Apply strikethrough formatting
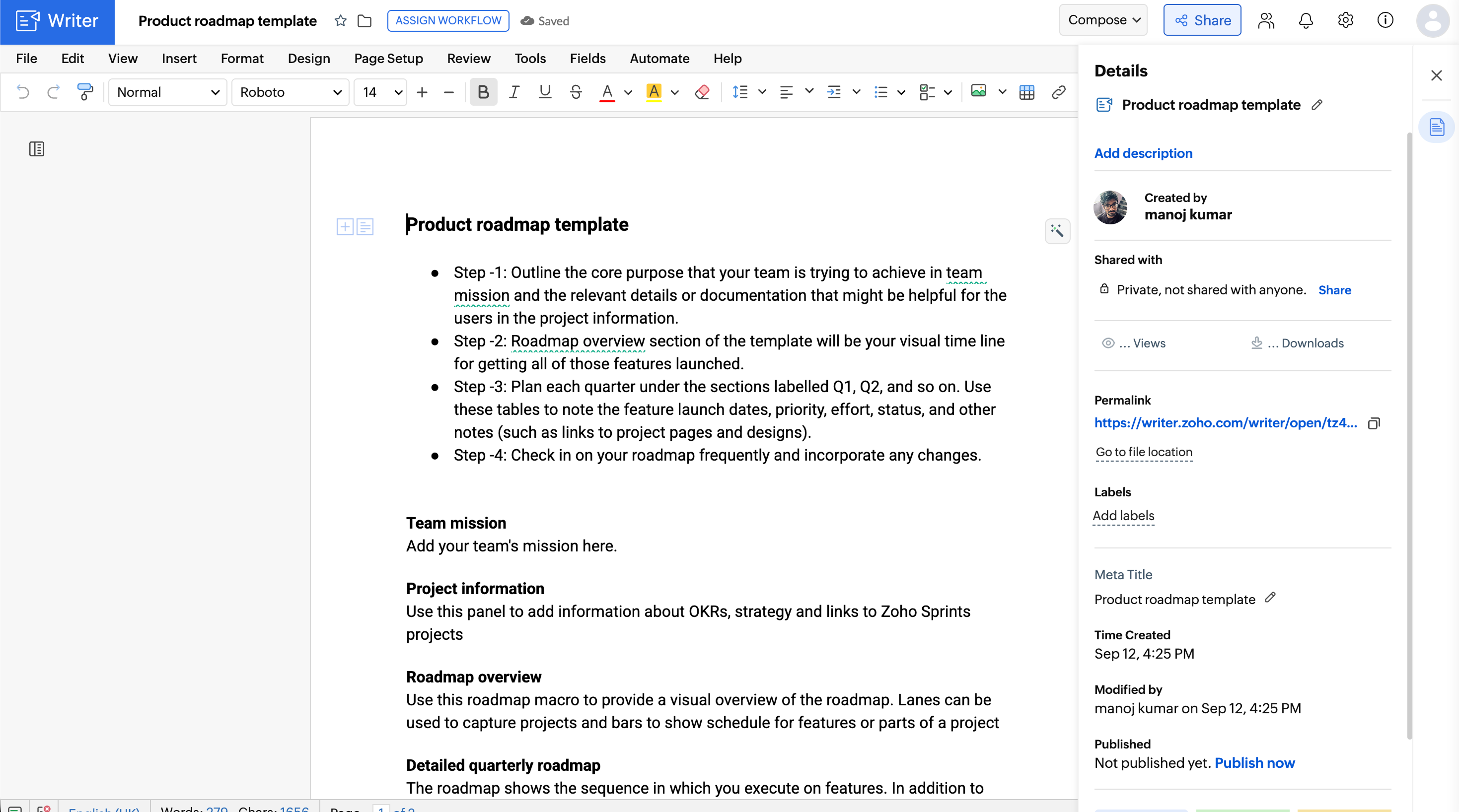Screen dimensions: 1459x812 [576, 92]
